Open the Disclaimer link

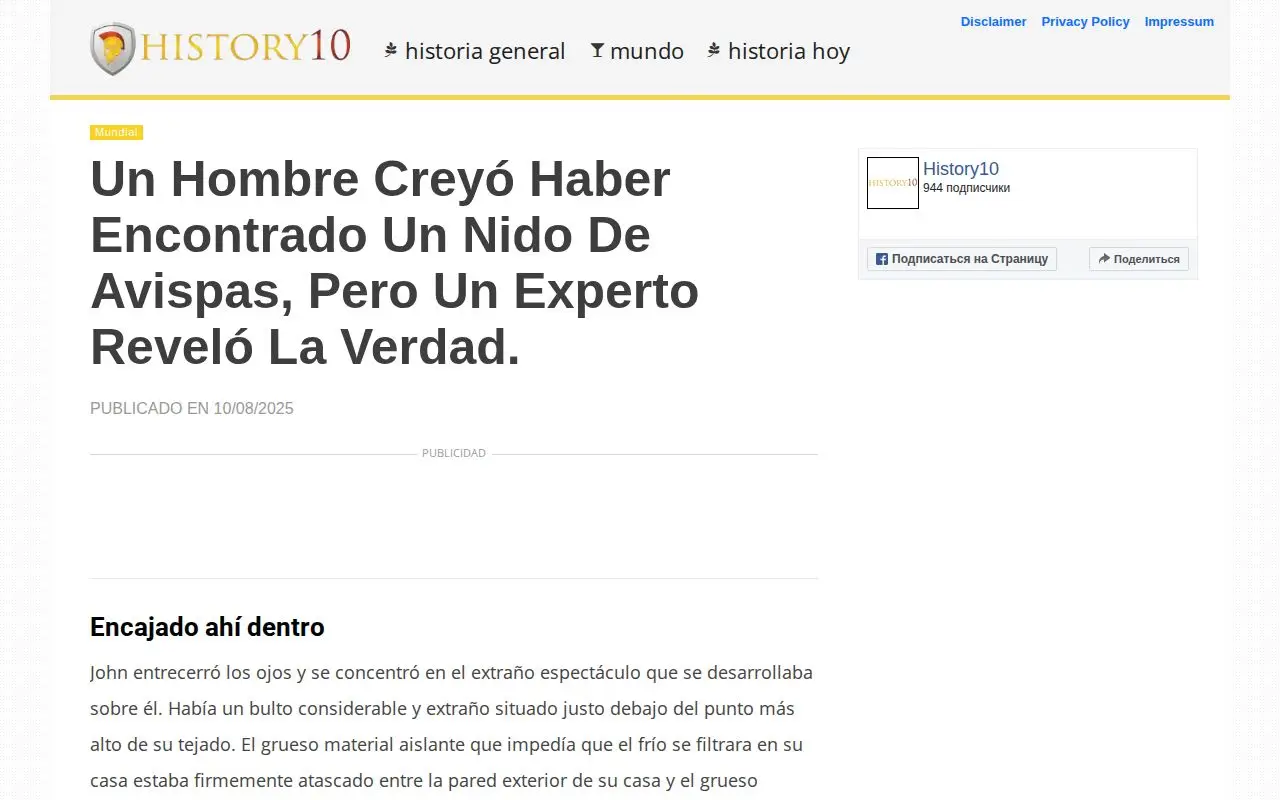994,22
